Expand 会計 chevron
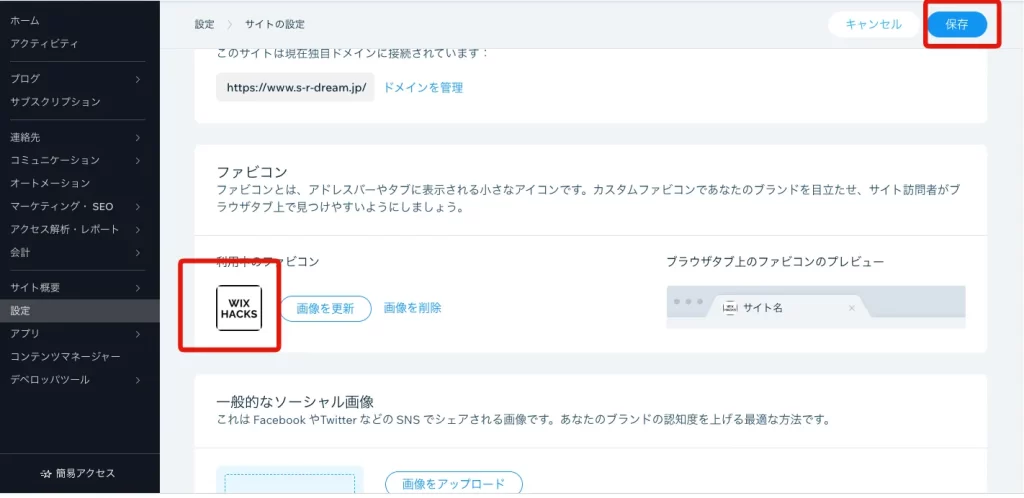The image size is (1024, 498). [x=138, y=253]
